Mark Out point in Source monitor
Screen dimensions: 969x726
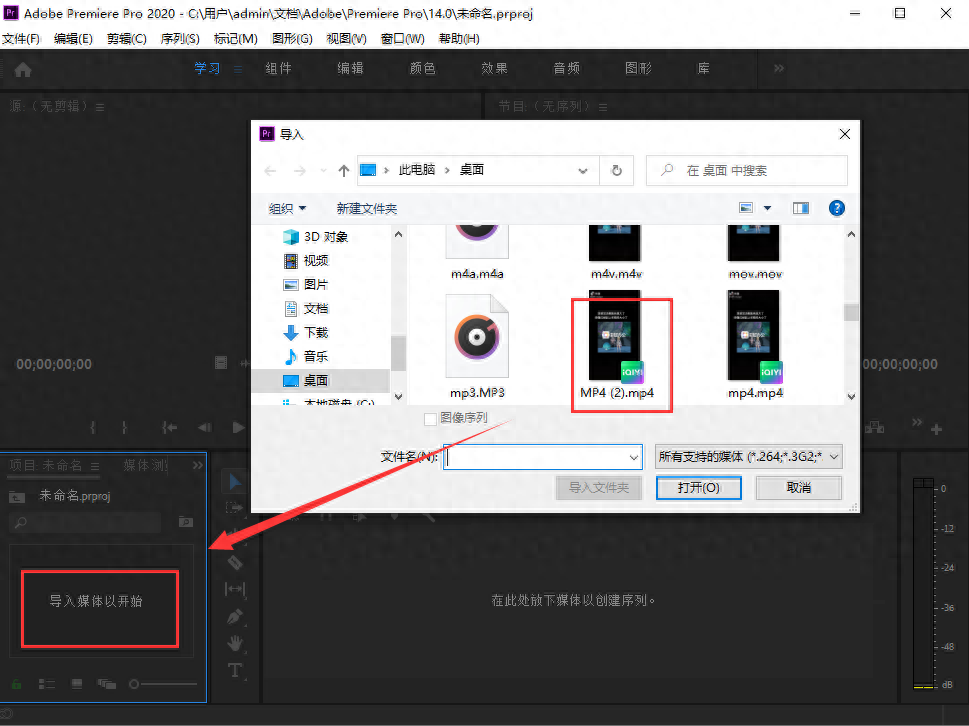124,427
